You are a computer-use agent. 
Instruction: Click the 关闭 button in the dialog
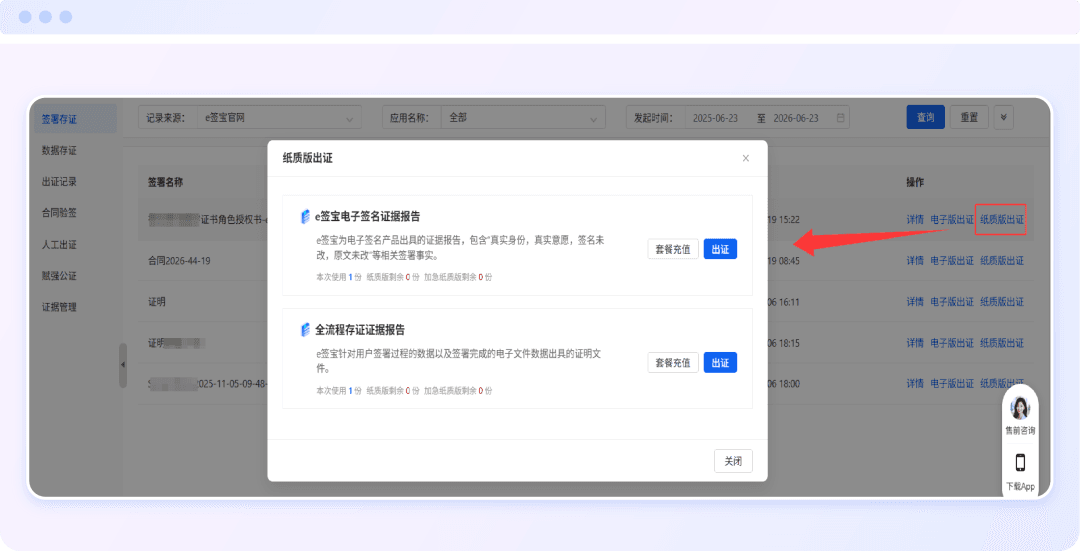[x=734, y=461]
